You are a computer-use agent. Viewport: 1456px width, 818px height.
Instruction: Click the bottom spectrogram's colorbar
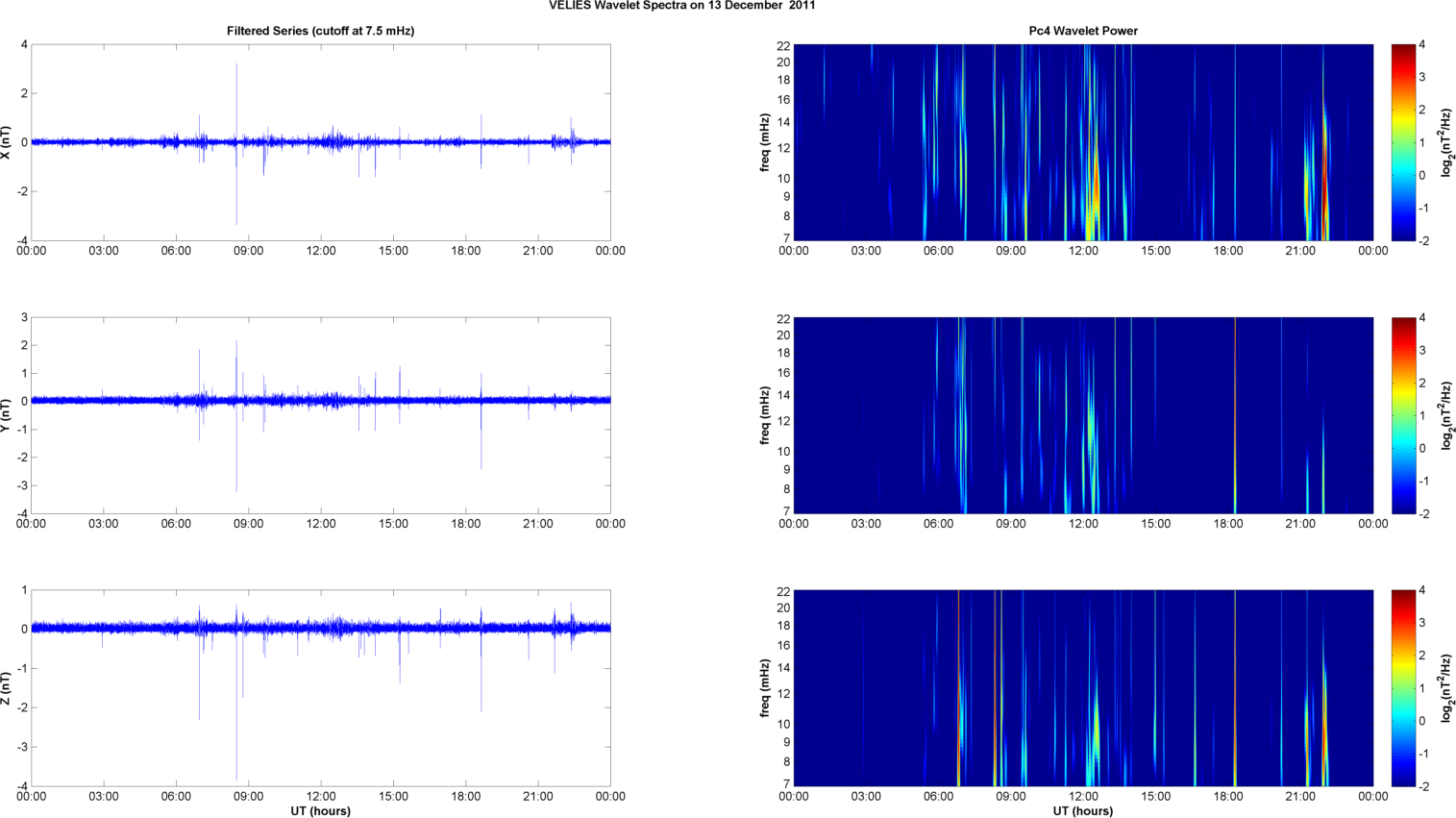(x=1403, y=688)
